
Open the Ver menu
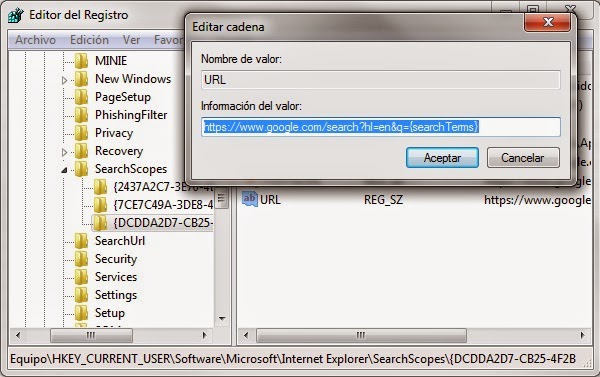(x=131, y=40)
